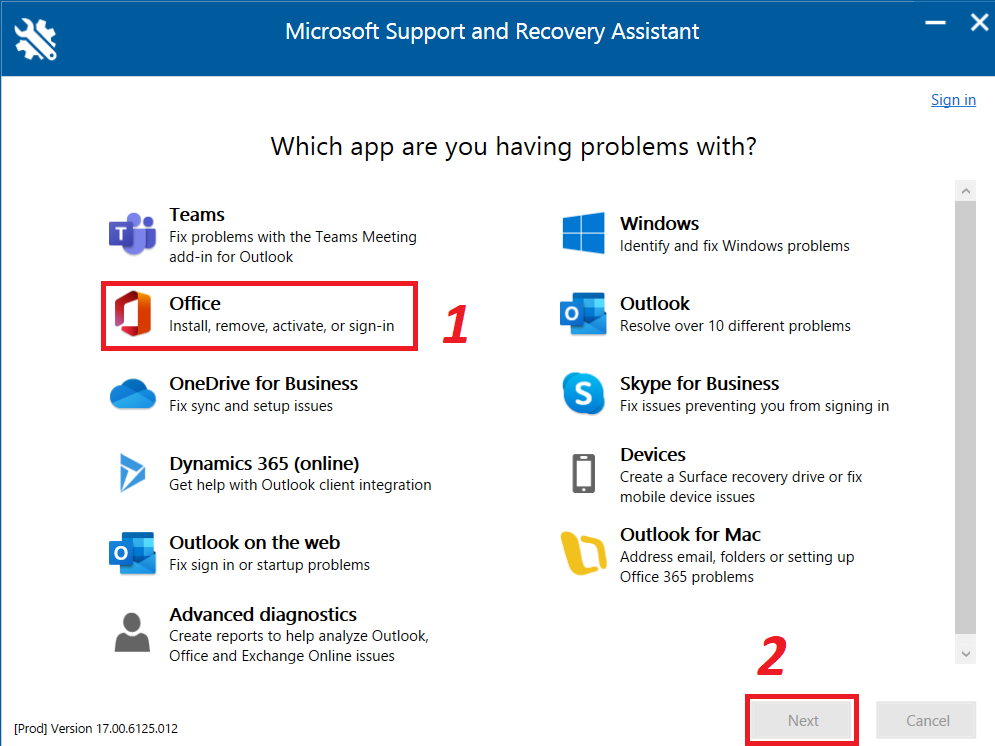Choose the Outlook for Mac title

click(x=690, y=534)
